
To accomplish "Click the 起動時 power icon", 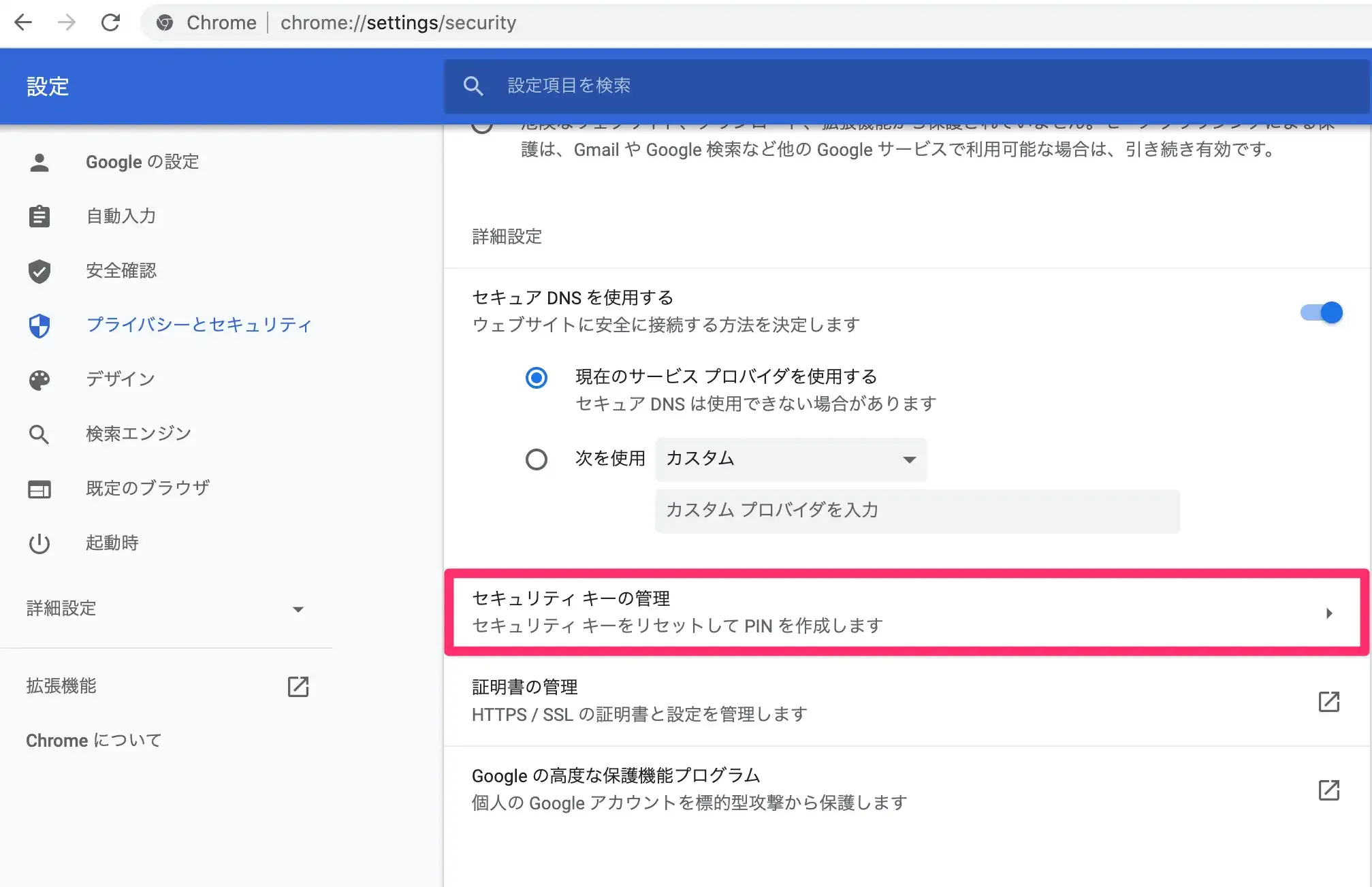I will coord(39,543).
